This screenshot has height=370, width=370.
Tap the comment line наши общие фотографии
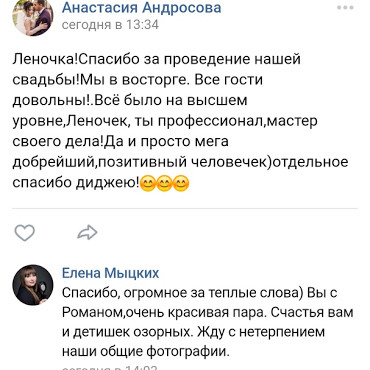146,352
